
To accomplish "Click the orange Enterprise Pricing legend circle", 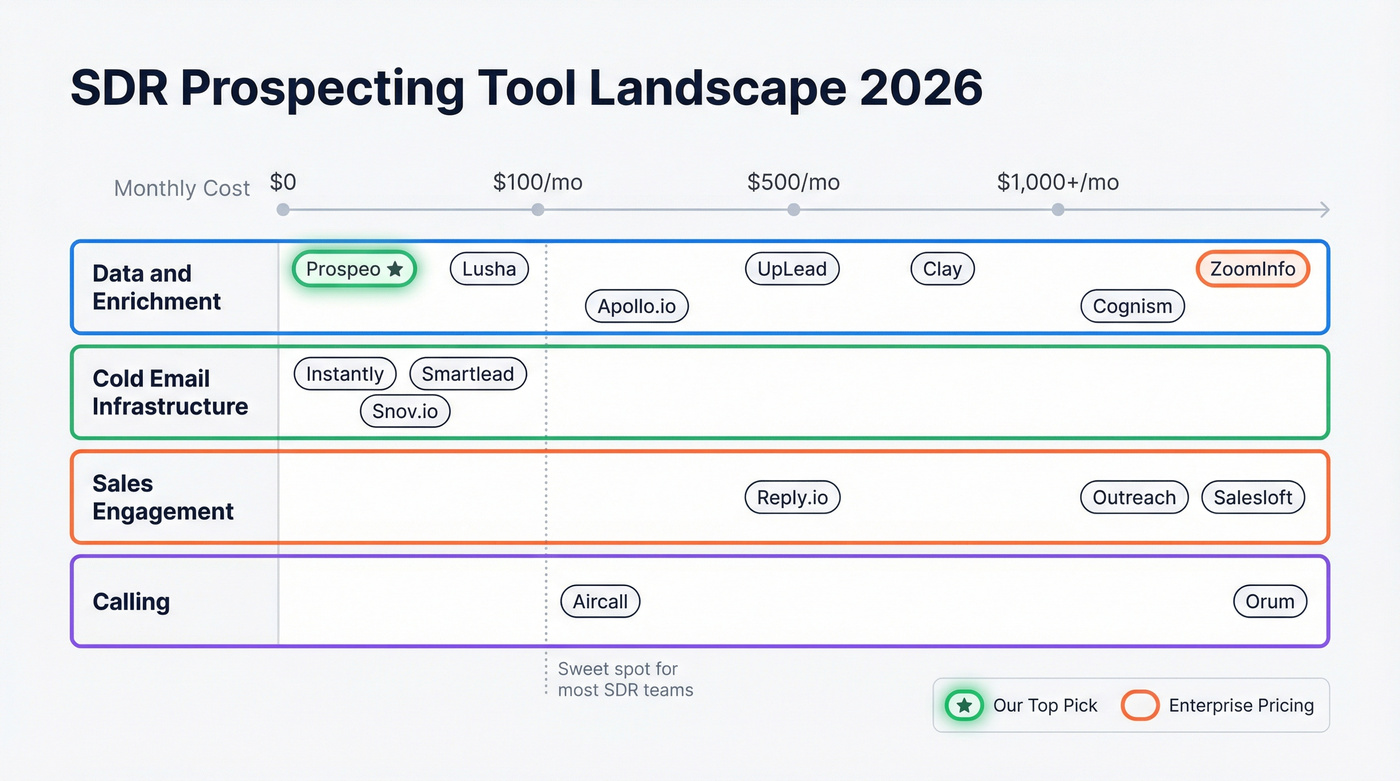I will pyautogui.click(x=1140, y=705).
